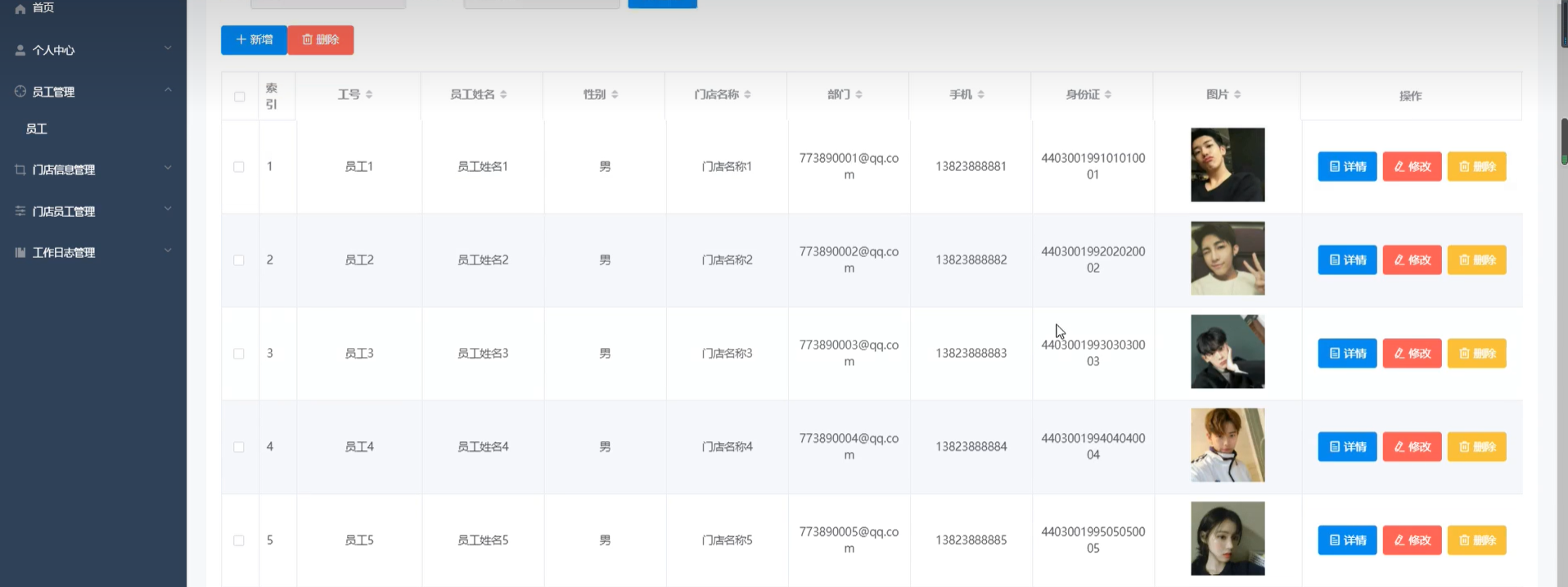Click 修改 for 员工5
1568x587 pixels.
tap(1412, 540)
